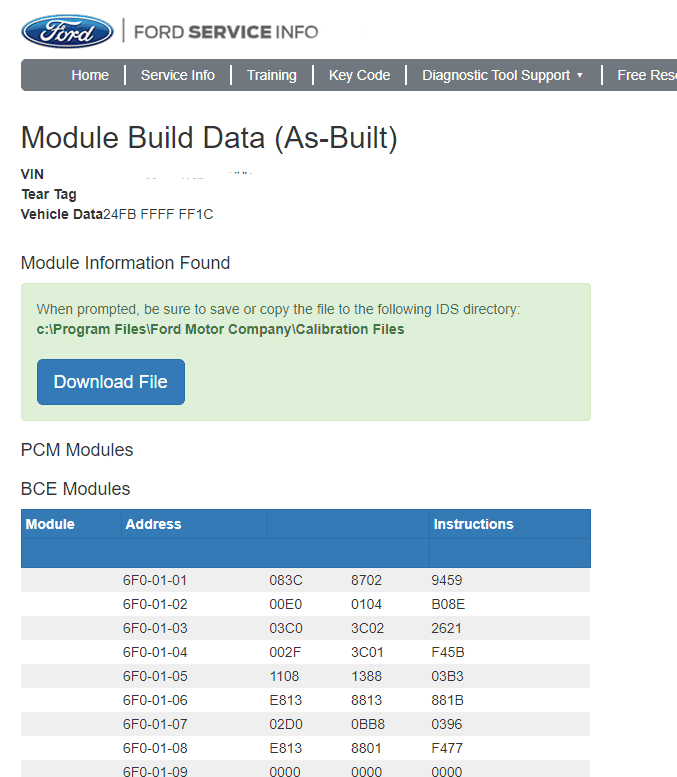This screenshot has width=677, height=777.
Task: Click value 9459 in first row
Action: click(x=447, y=580)
